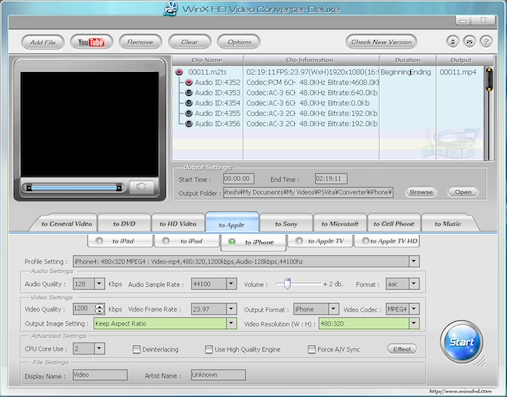Image resolution: width=507 pixels, height=397 pixels.
Task: Select audio track icon for ID:4354
Action: pos(189,103)
